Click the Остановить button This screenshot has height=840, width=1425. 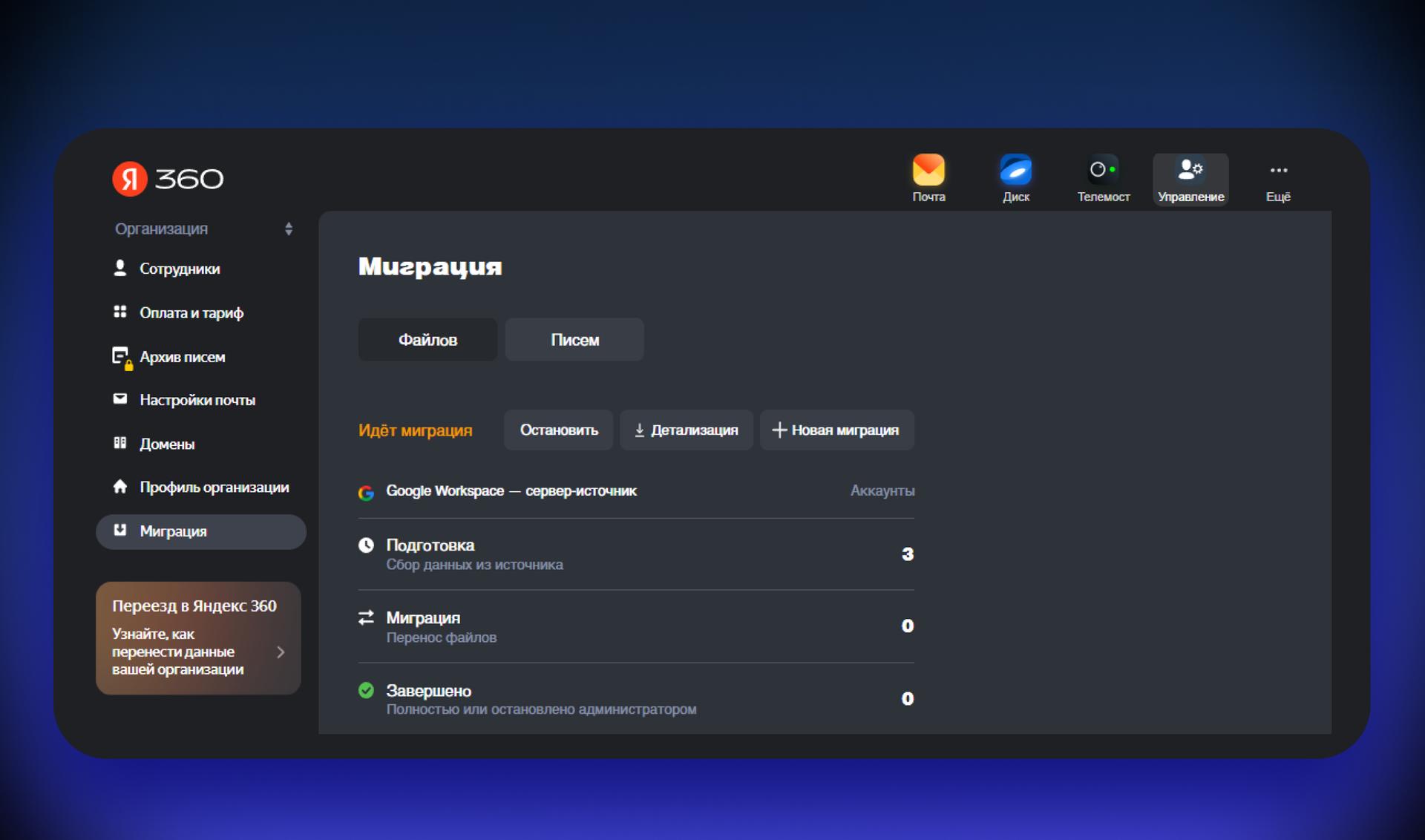[x=558, y=430]
